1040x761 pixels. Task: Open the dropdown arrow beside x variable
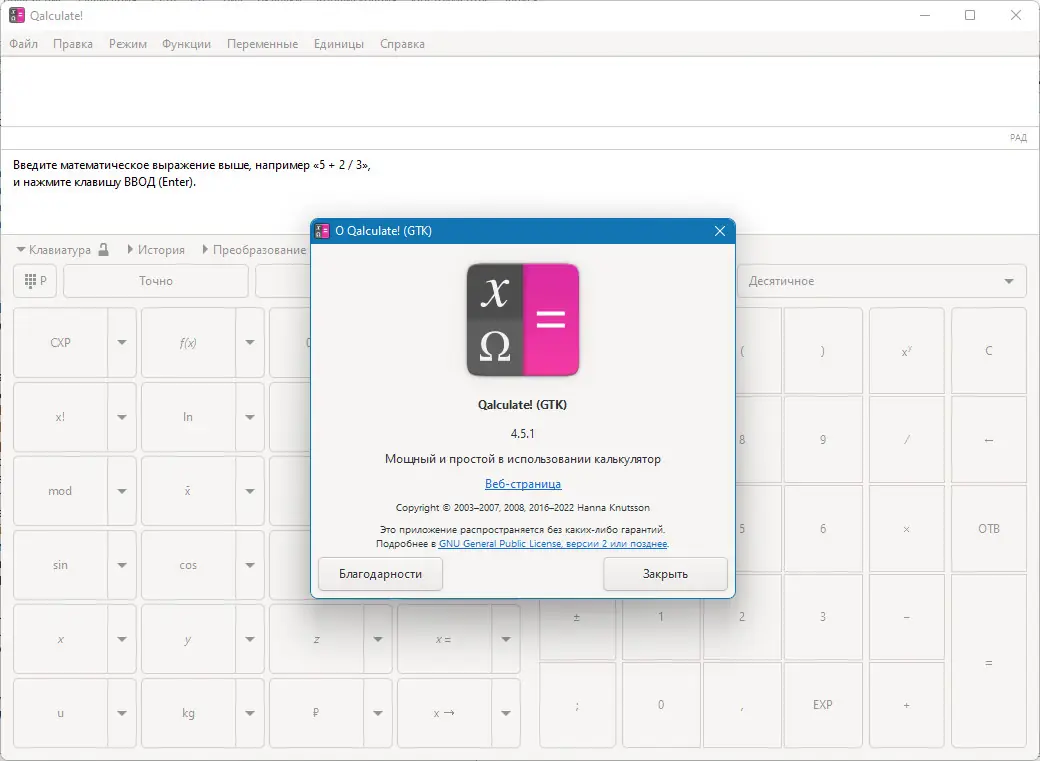coord(122,640)
